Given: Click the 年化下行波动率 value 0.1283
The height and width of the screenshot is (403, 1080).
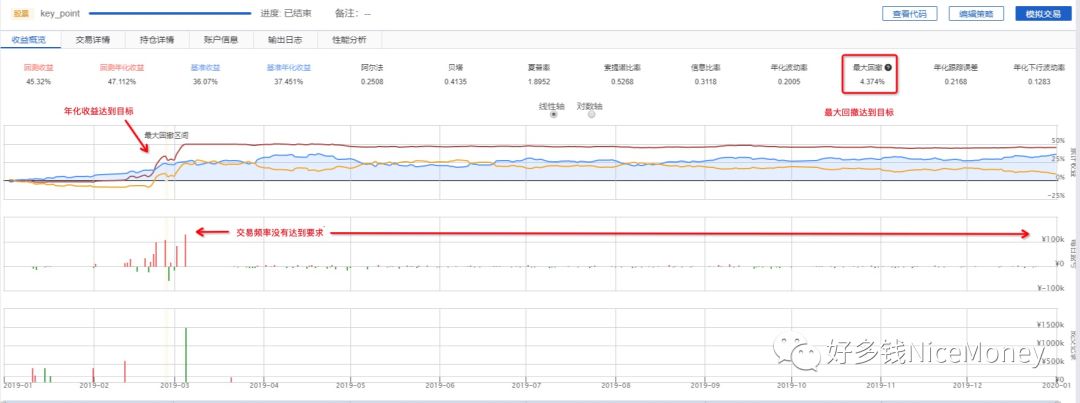Looking at the screenshot, I should tap(1039, 81).
